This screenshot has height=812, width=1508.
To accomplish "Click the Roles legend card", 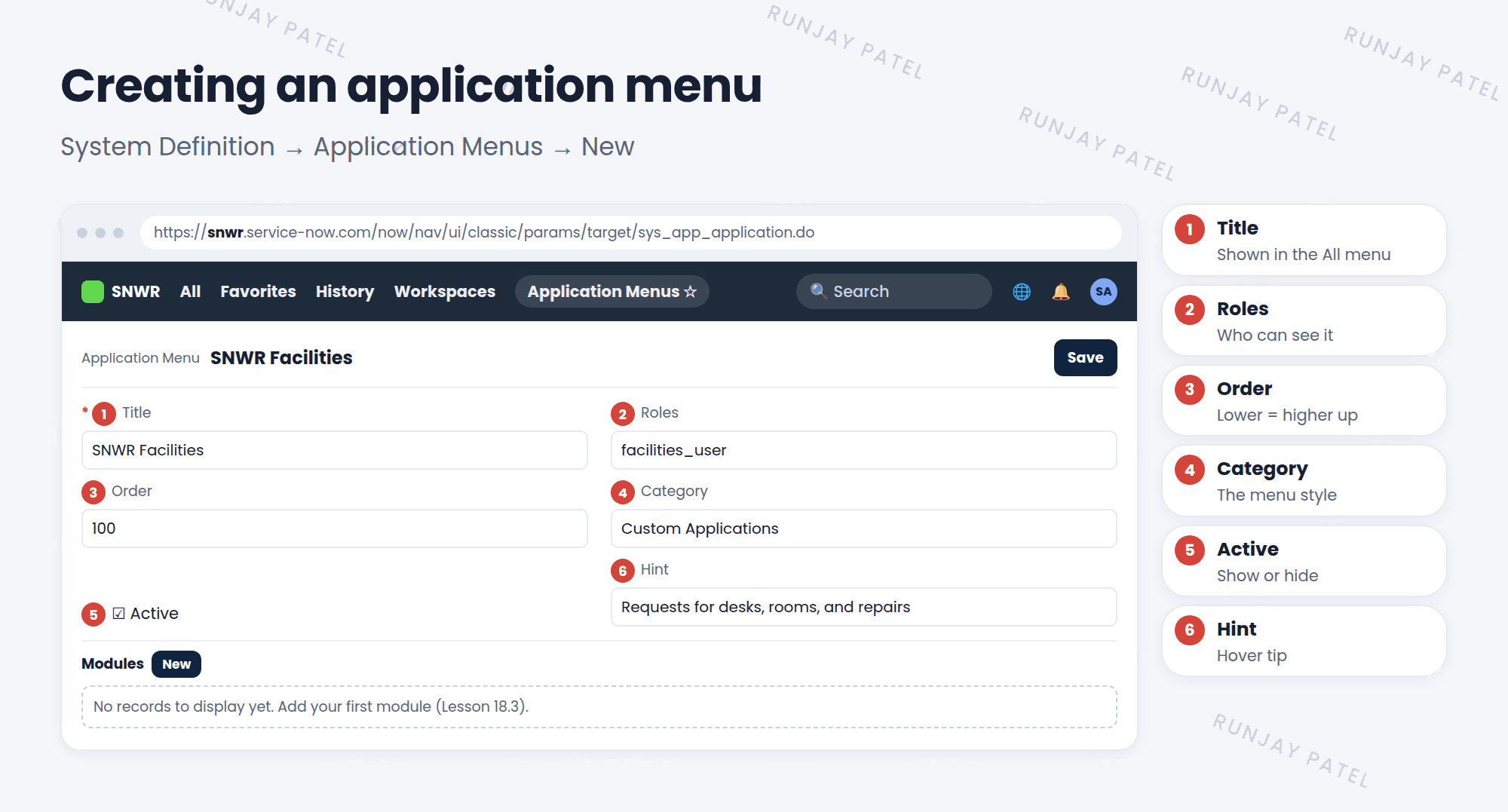I will (1304, 320).
